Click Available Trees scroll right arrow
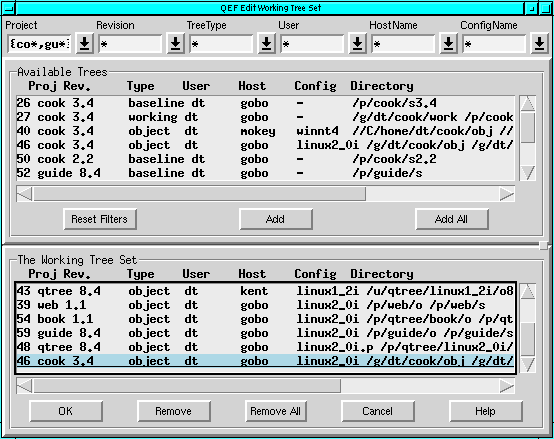This screenshot has height=439, width=554. [x=507, y=194]
